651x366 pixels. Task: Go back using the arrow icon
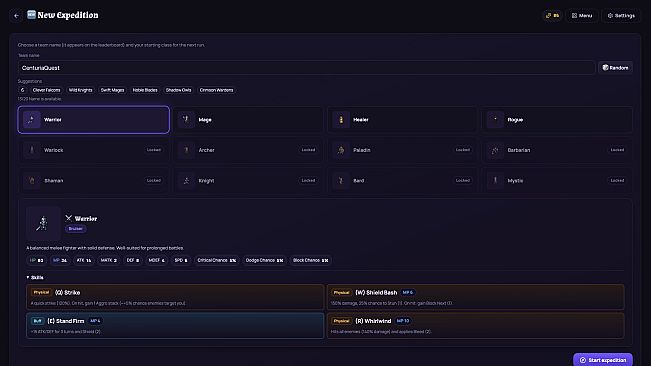(16, 16)
